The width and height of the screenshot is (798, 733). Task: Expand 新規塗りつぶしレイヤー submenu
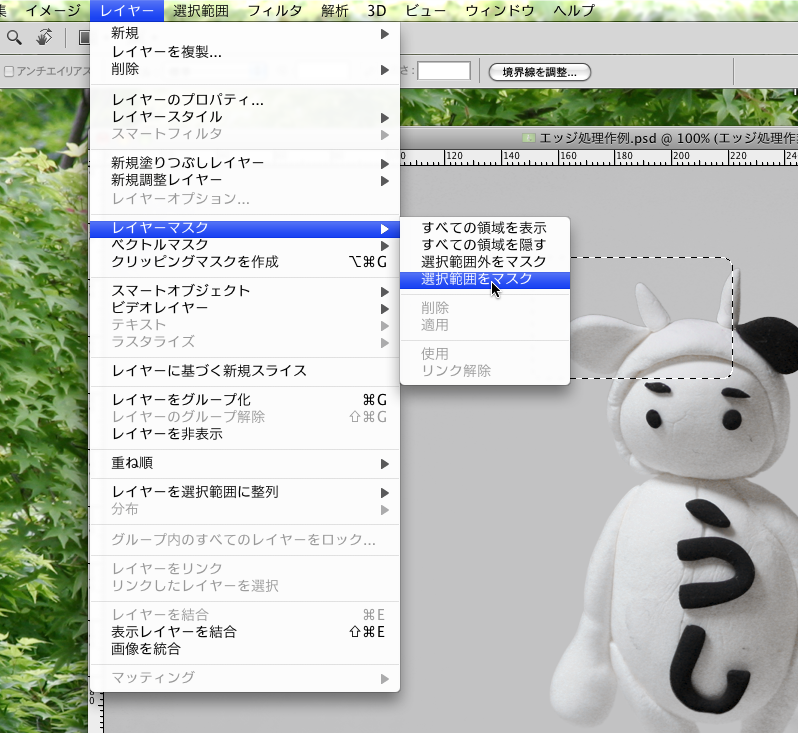click(245, 163)
